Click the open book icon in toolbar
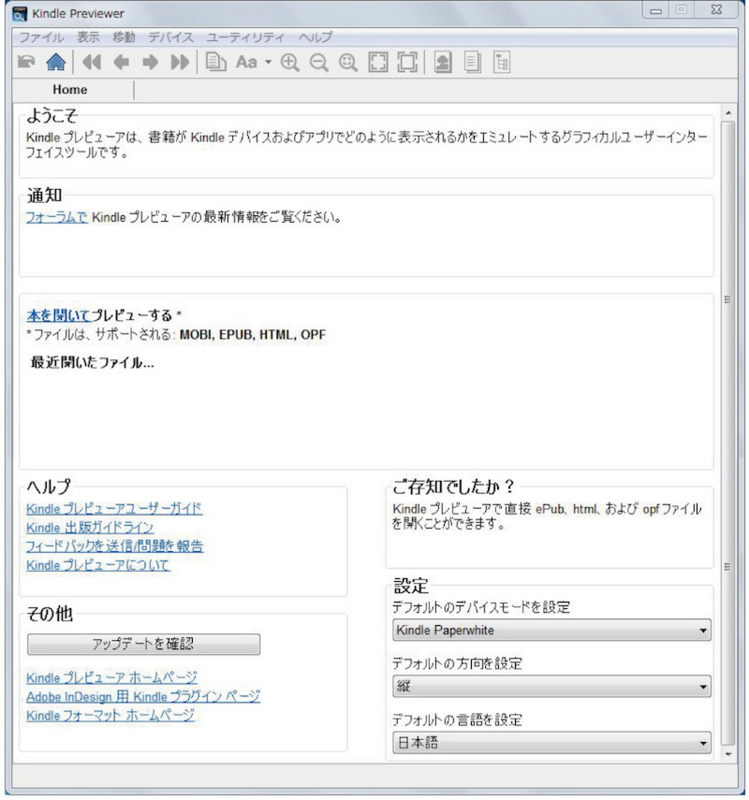Viewport: 749px width, 800px height. [x=26, y=62]
